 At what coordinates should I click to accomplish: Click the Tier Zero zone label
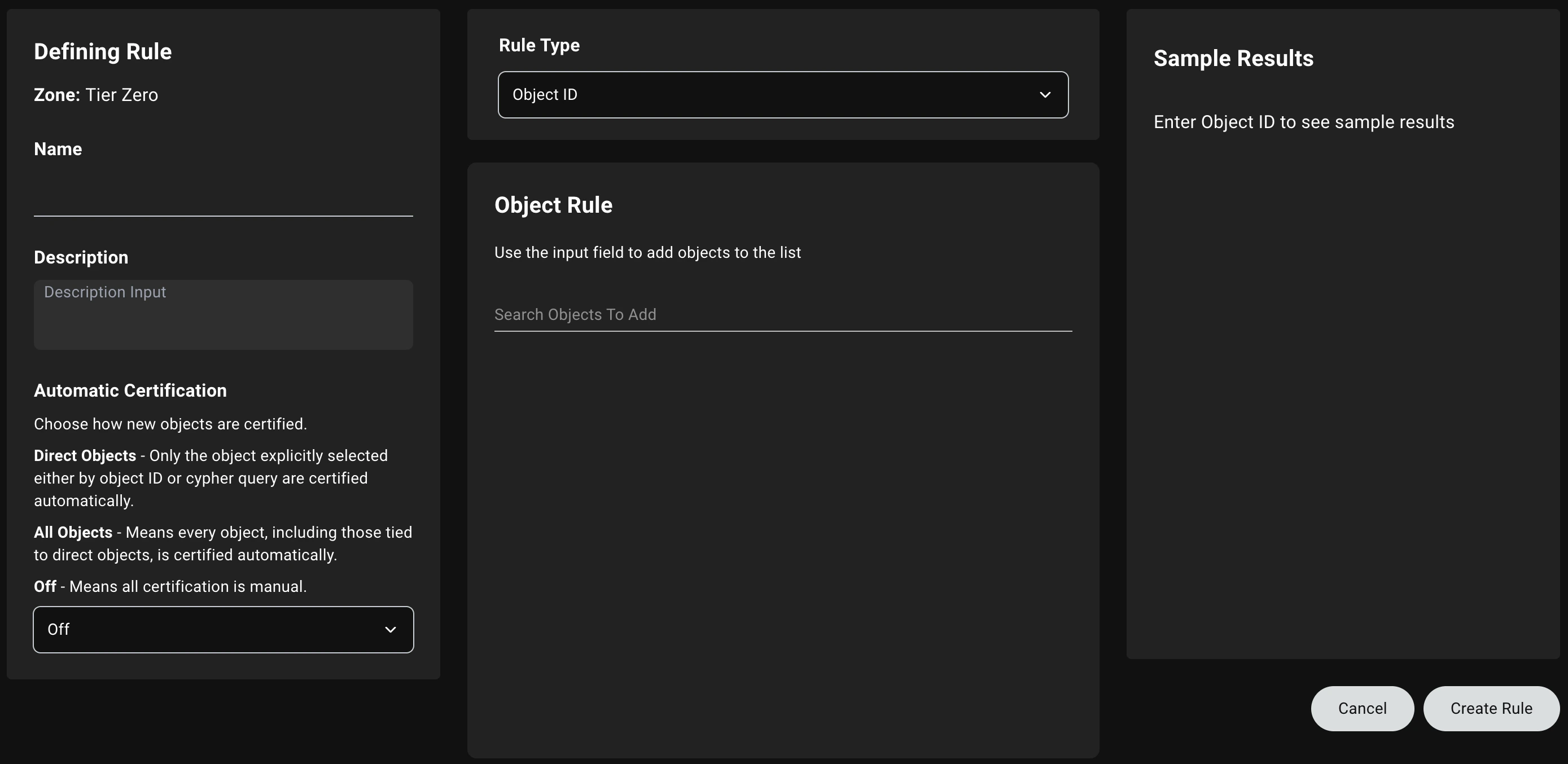[x=122, y=94]
